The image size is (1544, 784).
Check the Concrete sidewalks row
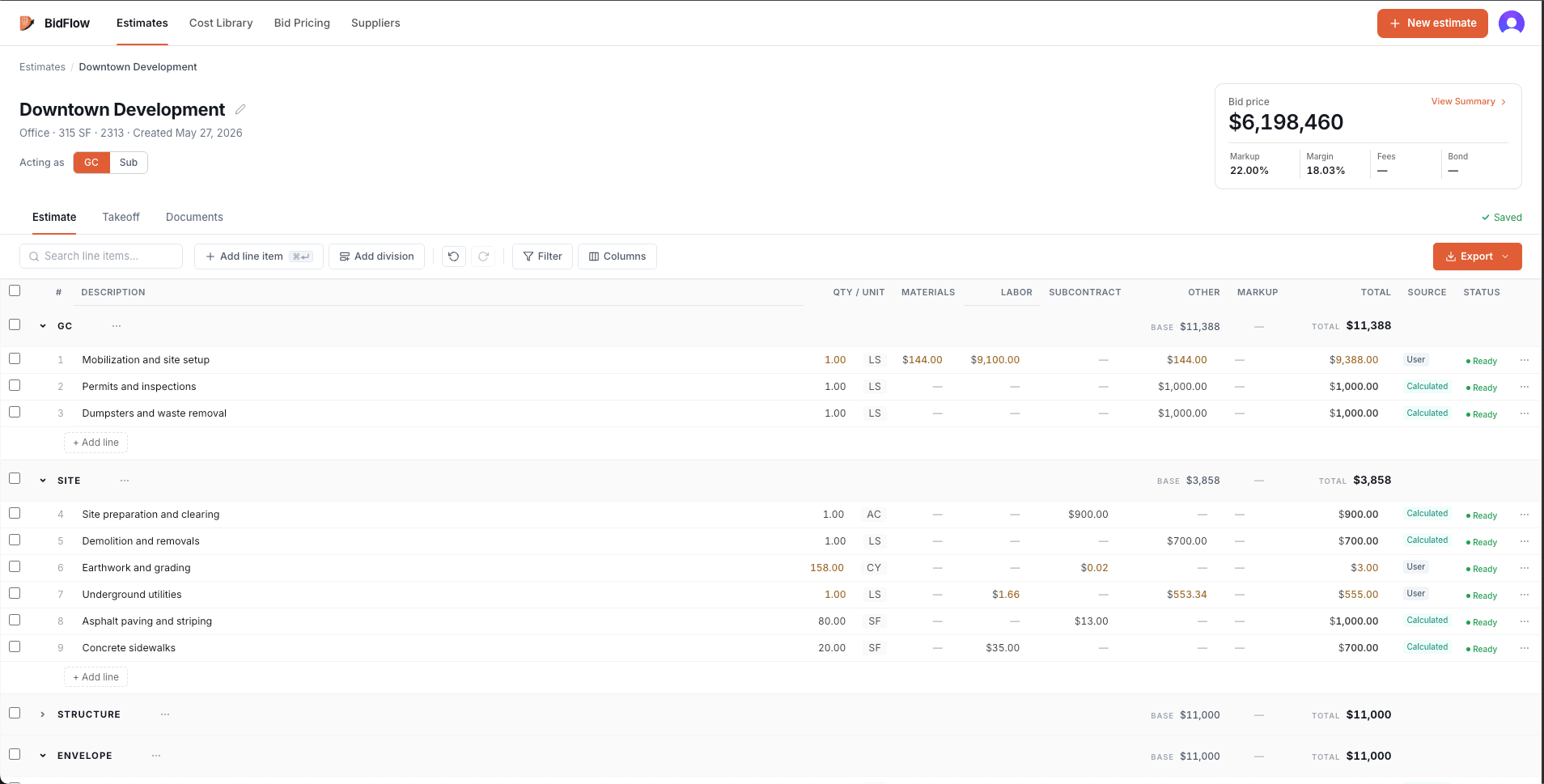(x=15, y=646)
